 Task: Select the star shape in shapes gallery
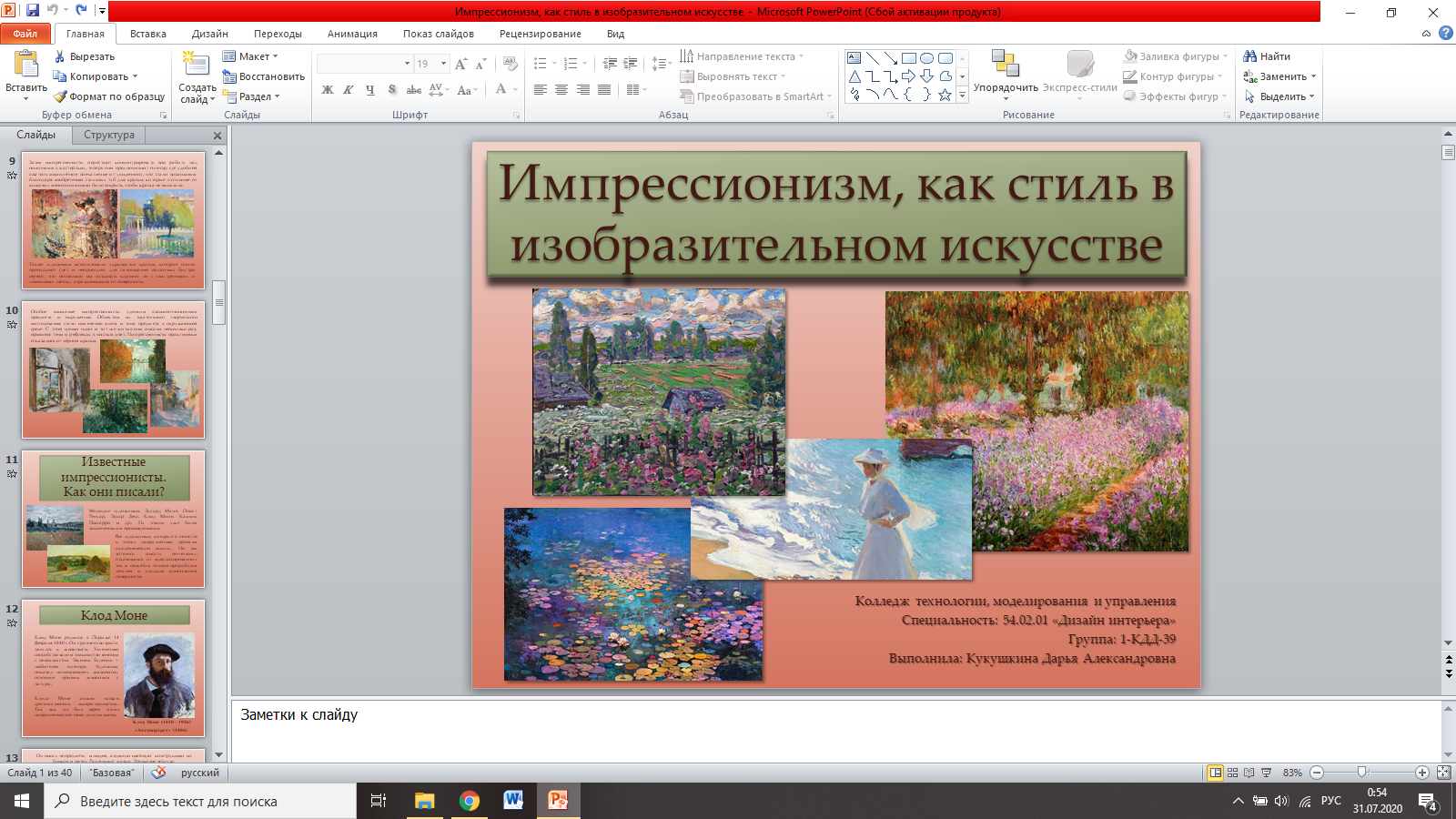coord(945,95)
